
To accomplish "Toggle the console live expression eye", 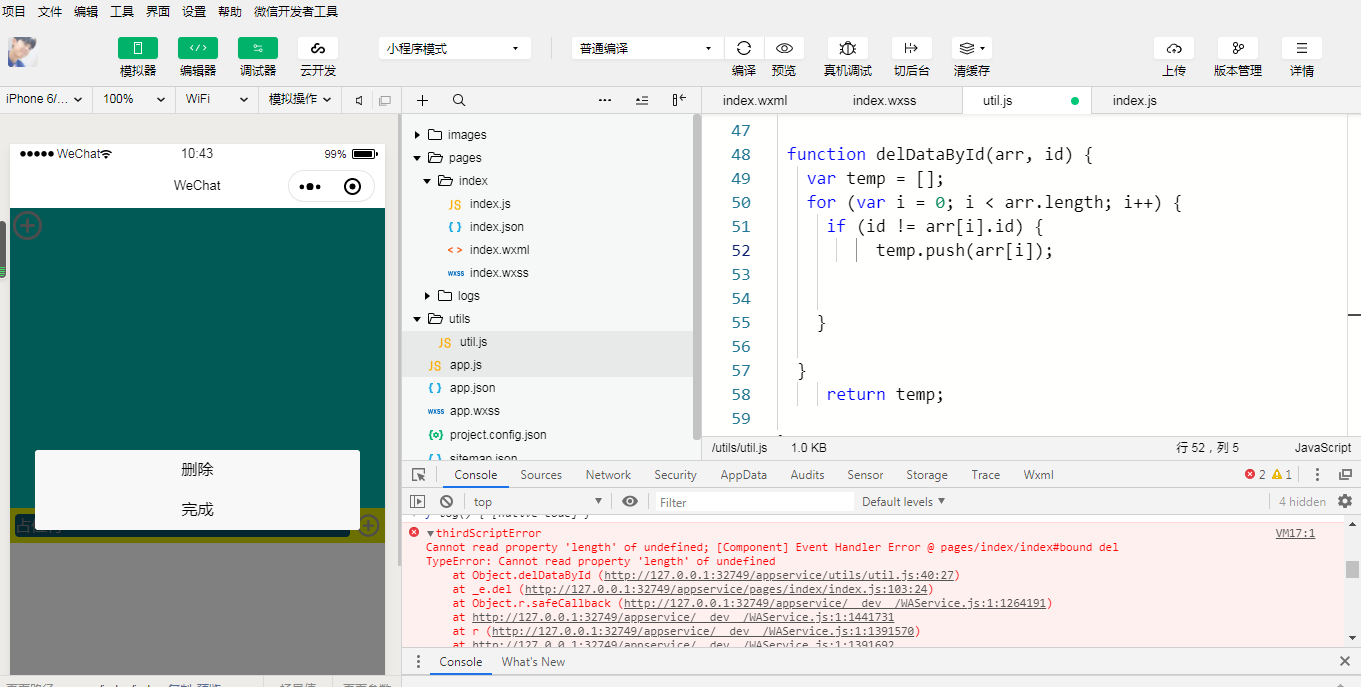I will point(629,501).
